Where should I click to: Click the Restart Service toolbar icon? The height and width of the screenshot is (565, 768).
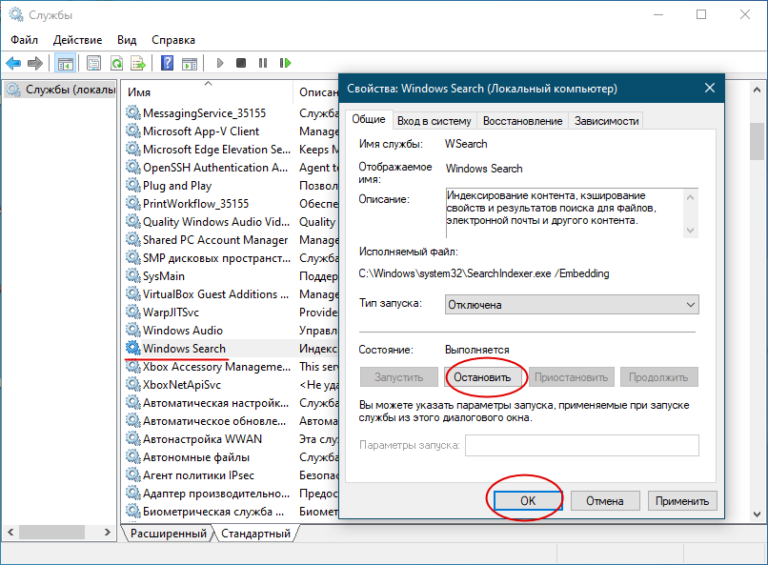click(285, 63)
